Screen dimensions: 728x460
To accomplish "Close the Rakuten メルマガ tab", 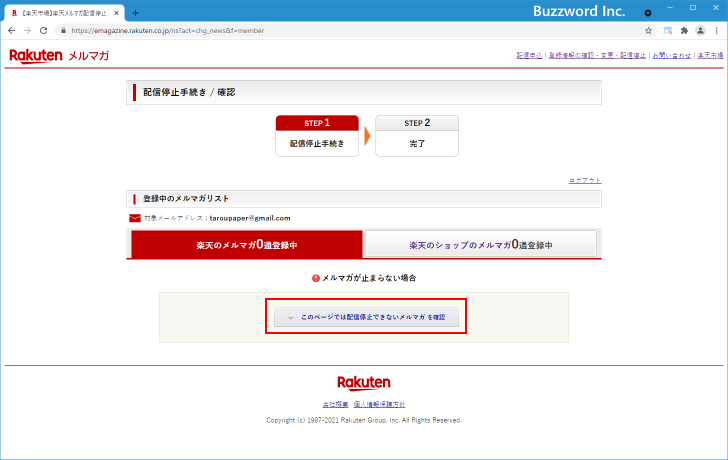I will 116,13.
